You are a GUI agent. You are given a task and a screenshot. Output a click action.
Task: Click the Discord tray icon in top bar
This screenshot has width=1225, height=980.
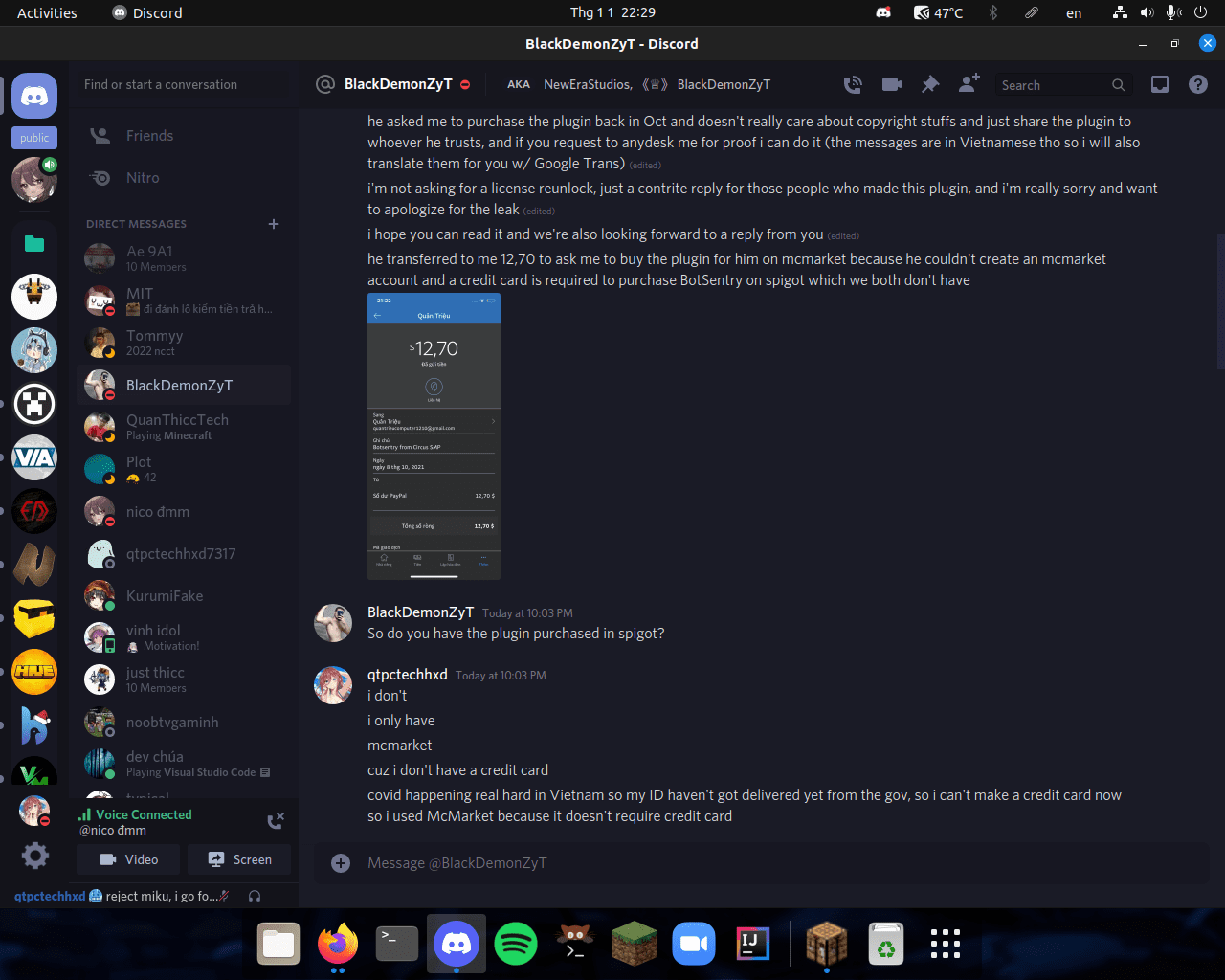tap(883, 12)
